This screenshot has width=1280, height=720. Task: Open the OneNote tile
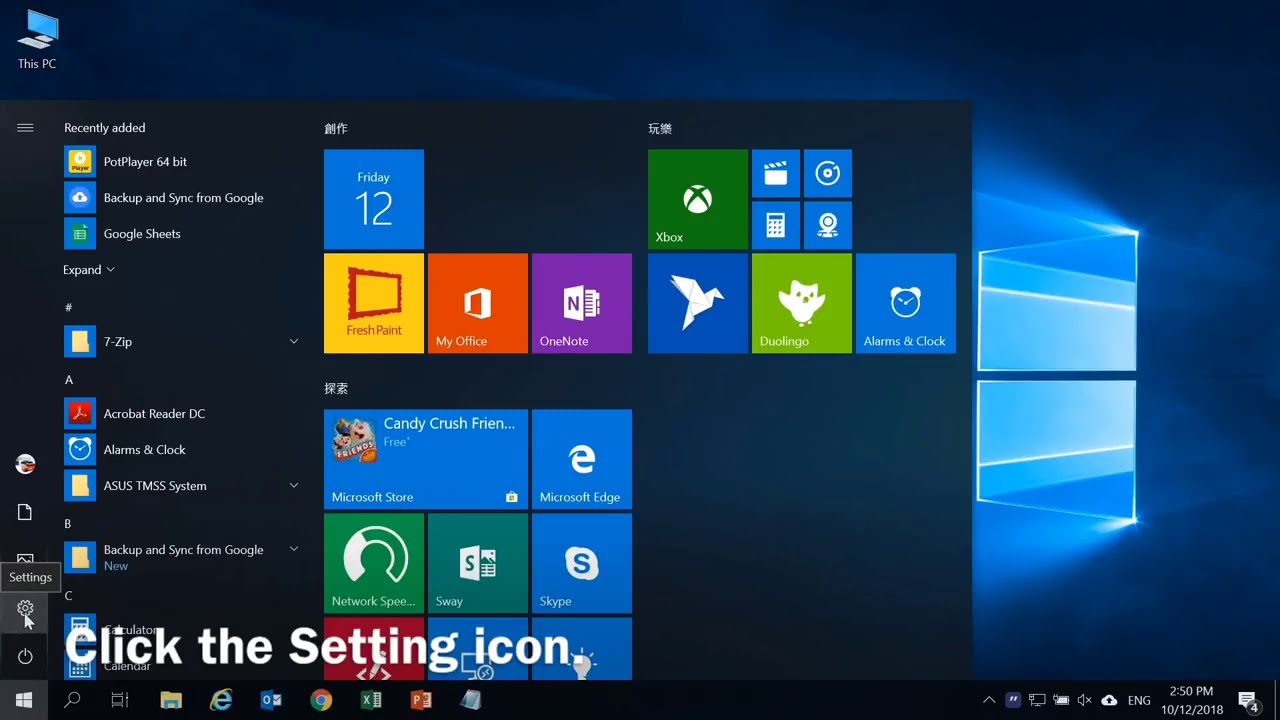pos(582,303)
